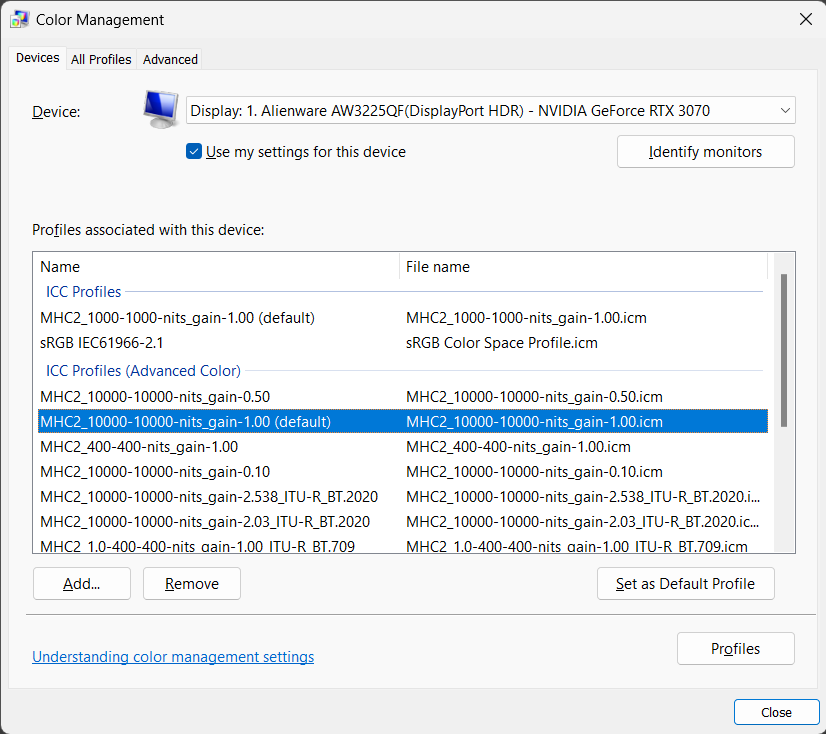Viewport: 826px width, 734px height.
Task: Click the Add... profile button
Action: pos(82,584)
